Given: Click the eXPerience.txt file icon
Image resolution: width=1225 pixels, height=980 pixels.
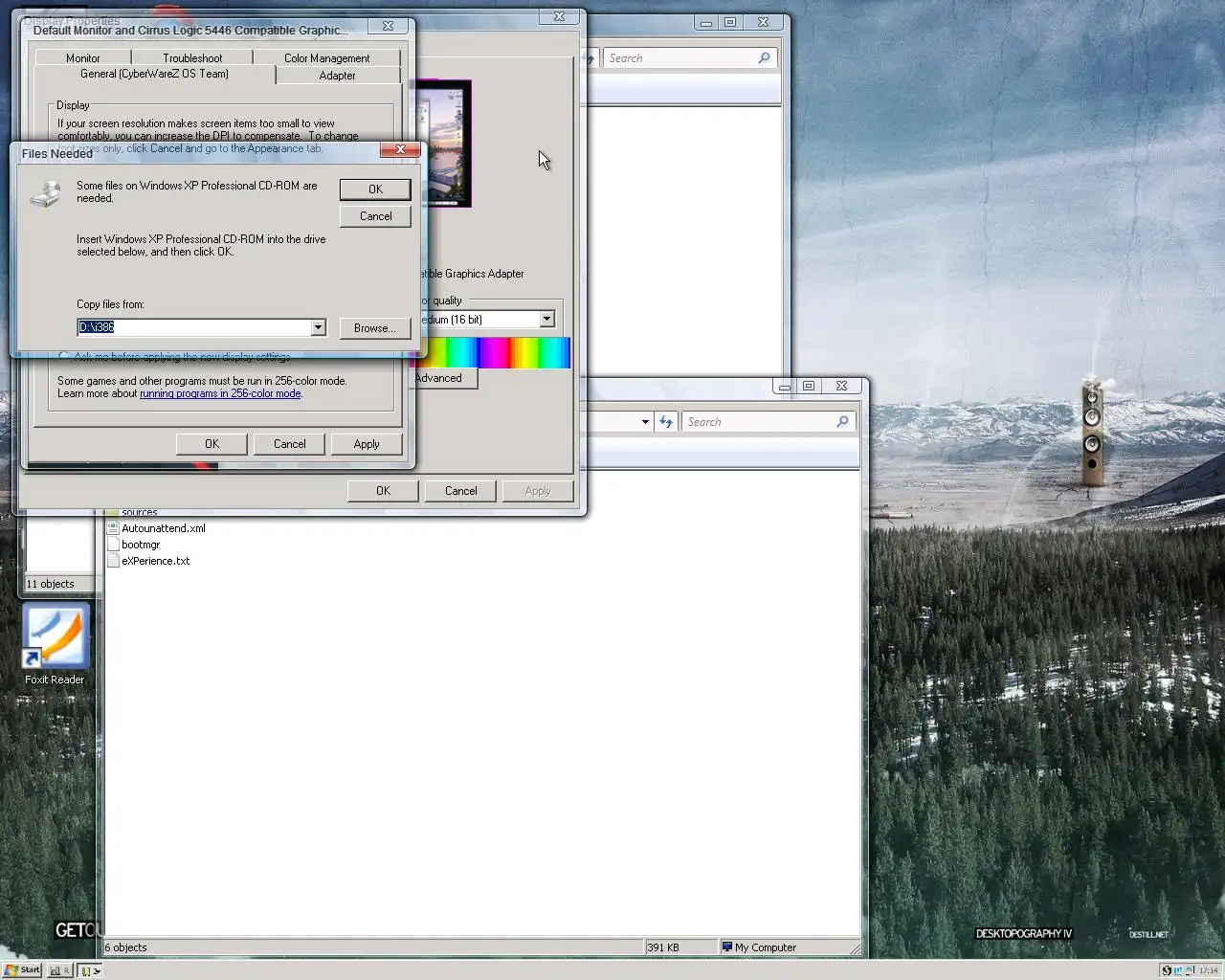Looking at the screenshot, I should (113, 560).
